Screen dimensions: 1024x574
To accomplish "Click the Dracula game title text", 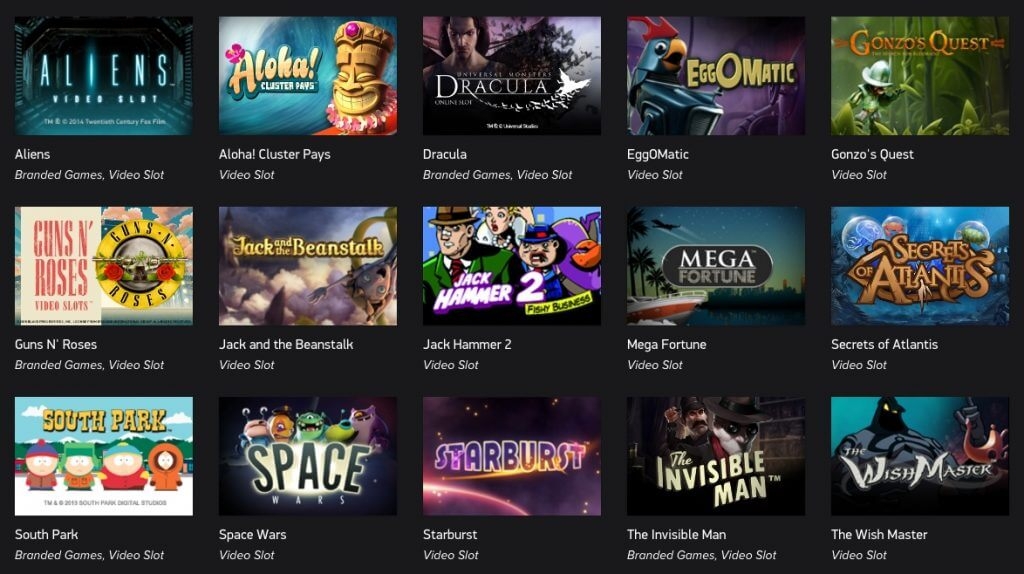I will point(445,154).
